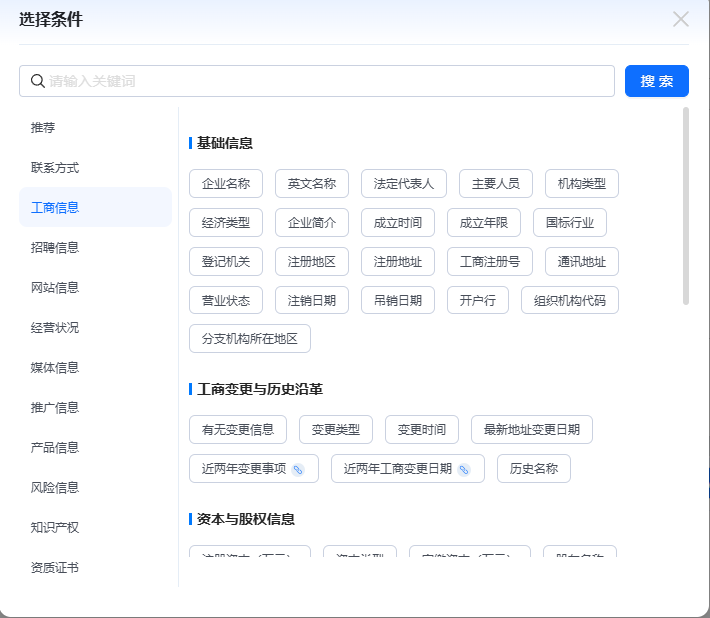Screen dimensions: 710x618
Task: Close the 选择条件 dialog
Action: pyautogui.click(x=681, y=19)
